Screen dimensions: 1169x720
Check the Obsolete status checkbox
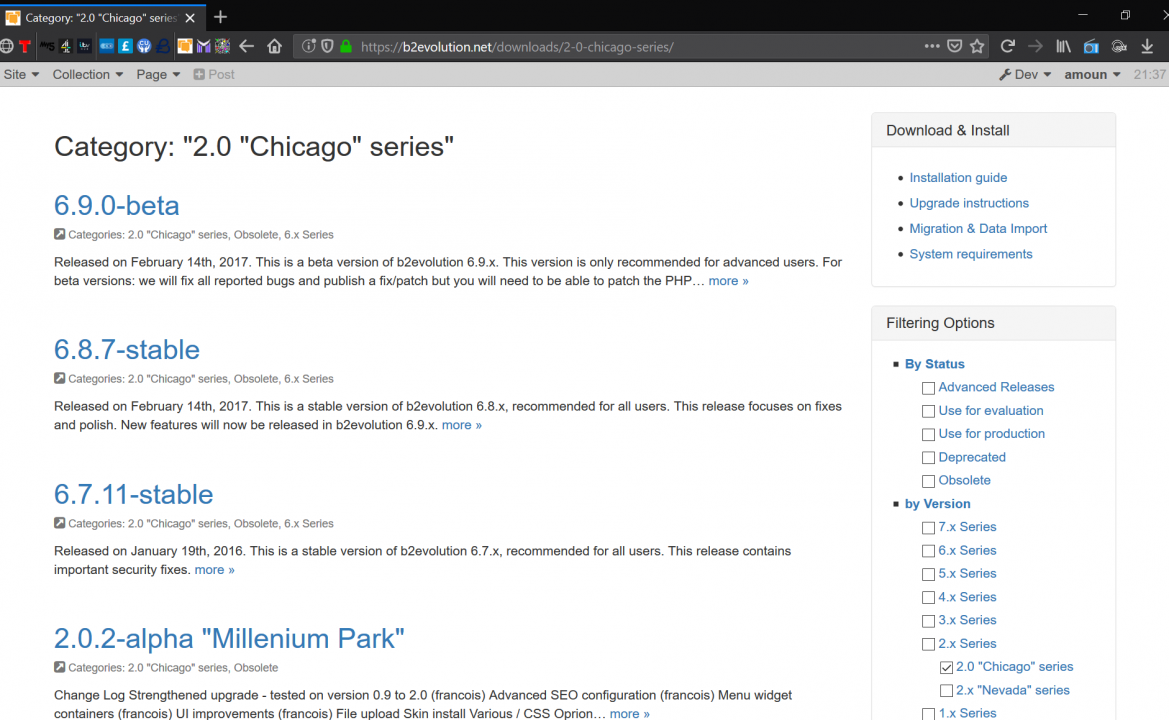tap(928, 481)
